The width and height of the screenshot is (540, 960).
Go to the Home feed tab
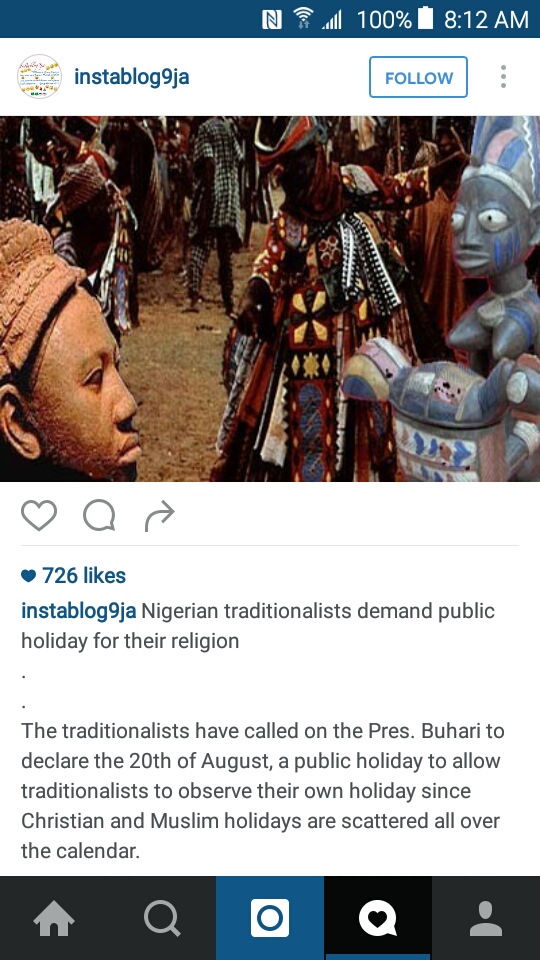pyautogui.click(x=54, y=918)
